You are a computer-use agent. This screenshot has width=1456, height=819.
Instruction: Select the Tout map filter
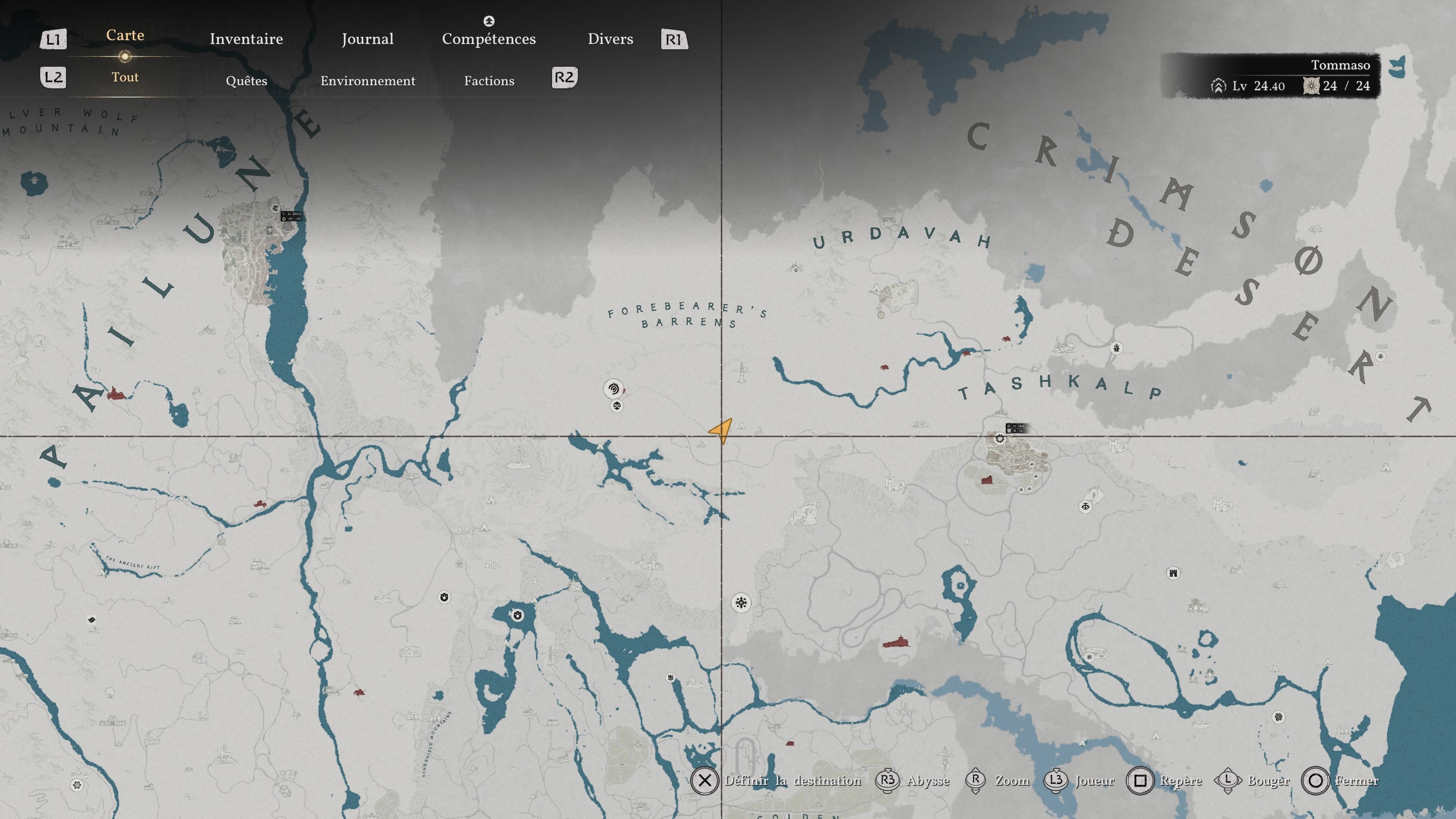(x=125, y=77)
